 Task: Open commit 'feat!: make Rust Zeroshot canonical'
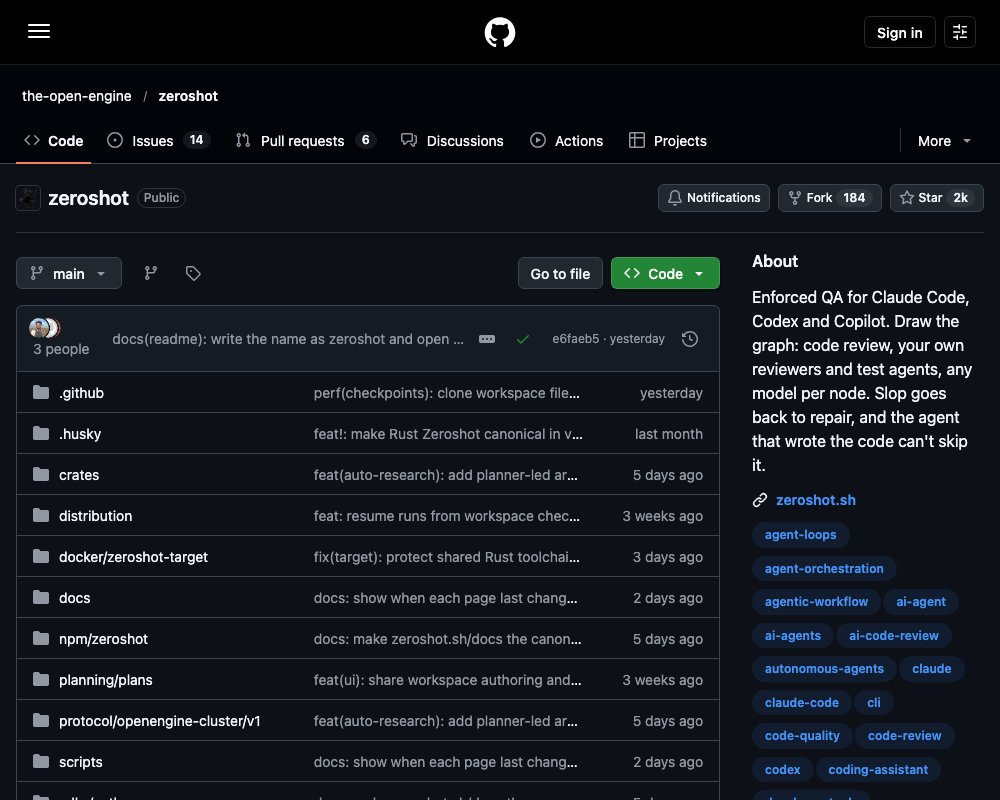pyautogui.click(x=448, y=434)
